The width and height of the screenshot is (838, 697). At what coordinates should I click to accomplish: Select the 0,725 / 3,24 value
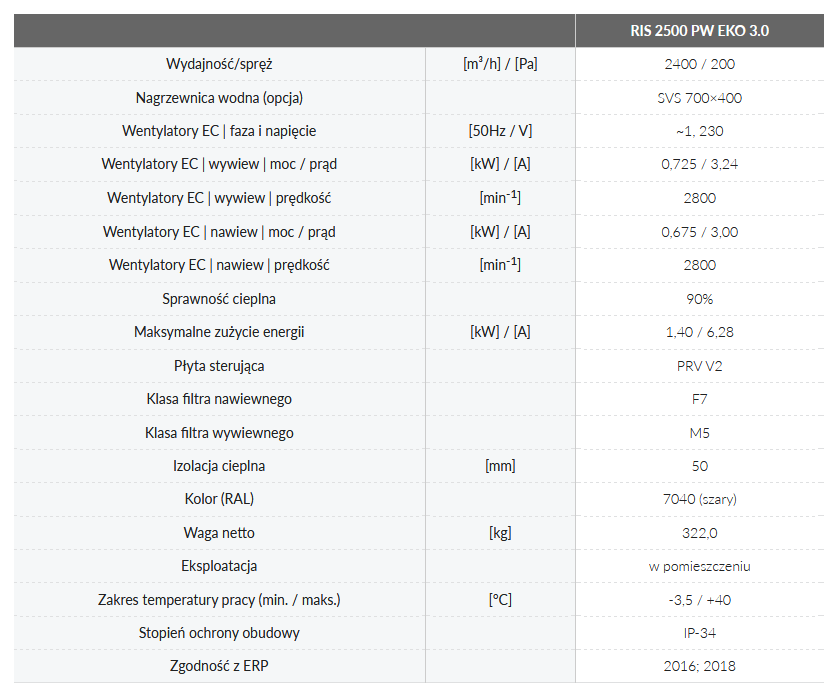pos(699,164)
